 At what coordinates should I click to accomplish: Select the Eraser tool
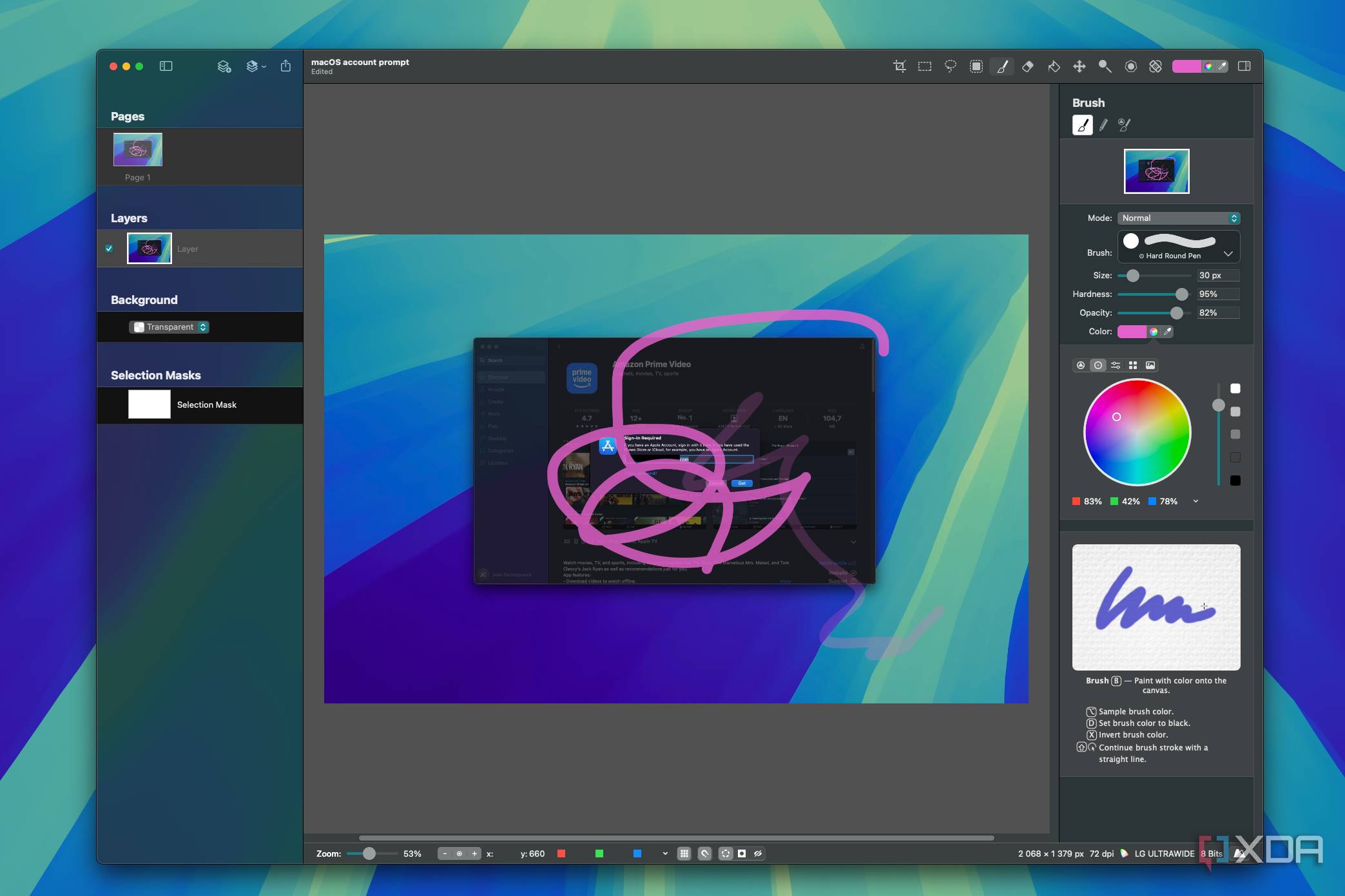(1028, 66)
